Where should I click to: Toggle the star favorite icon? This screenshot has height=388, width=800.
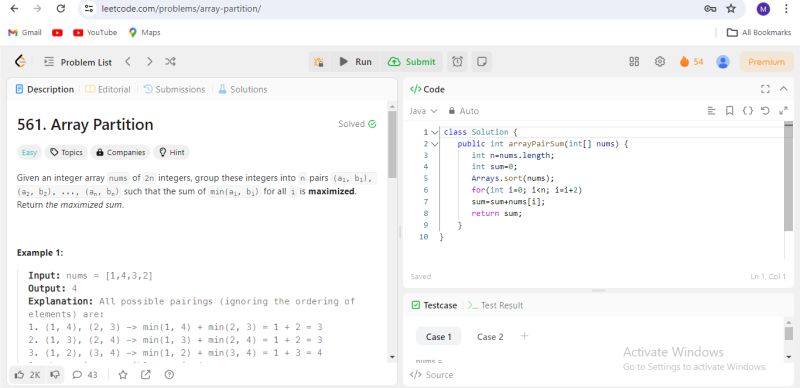pyautogui.click(x=123, y=375)
